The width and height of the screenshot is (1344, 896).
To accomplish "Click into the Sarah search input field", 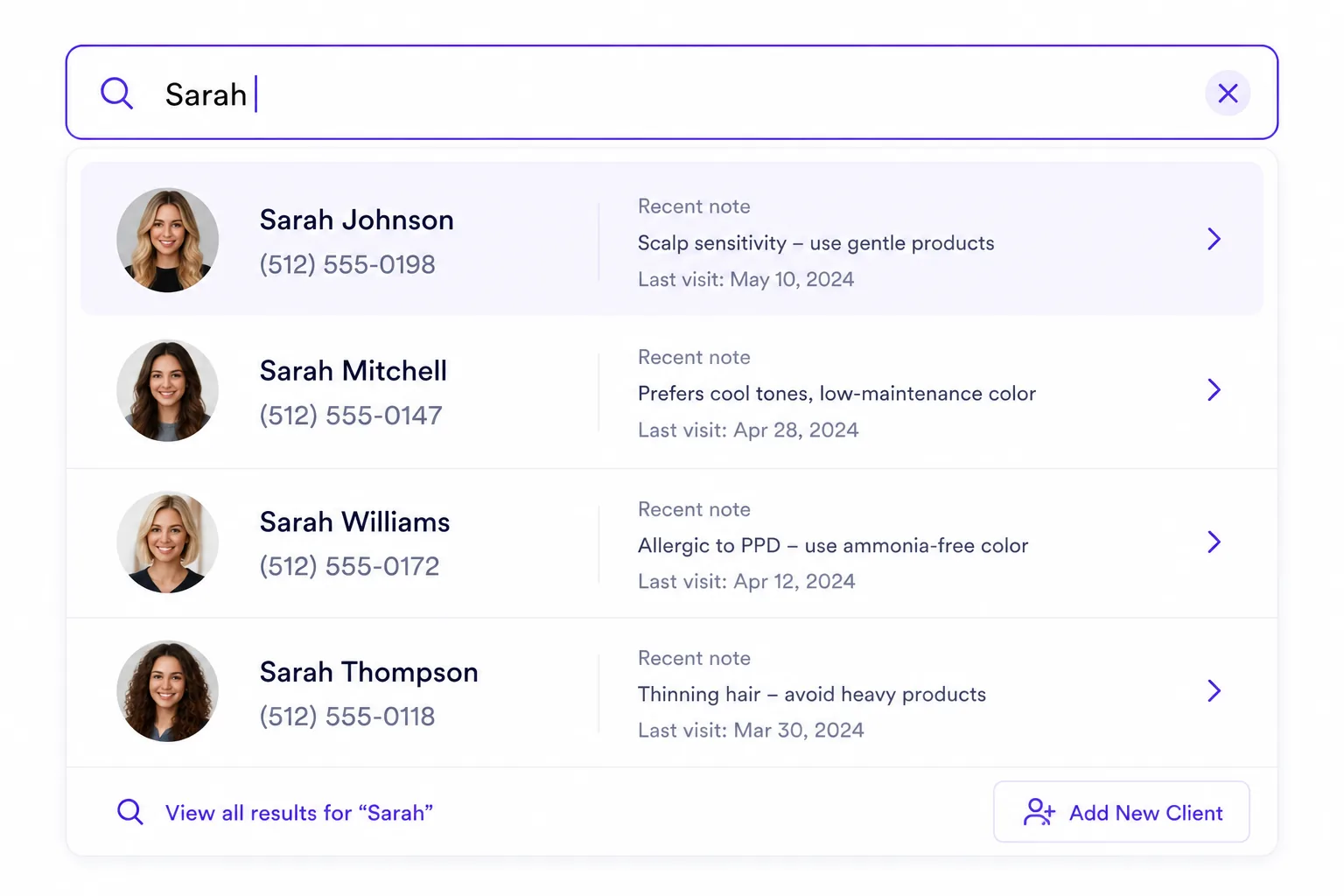I will click(x=672, y=93).
